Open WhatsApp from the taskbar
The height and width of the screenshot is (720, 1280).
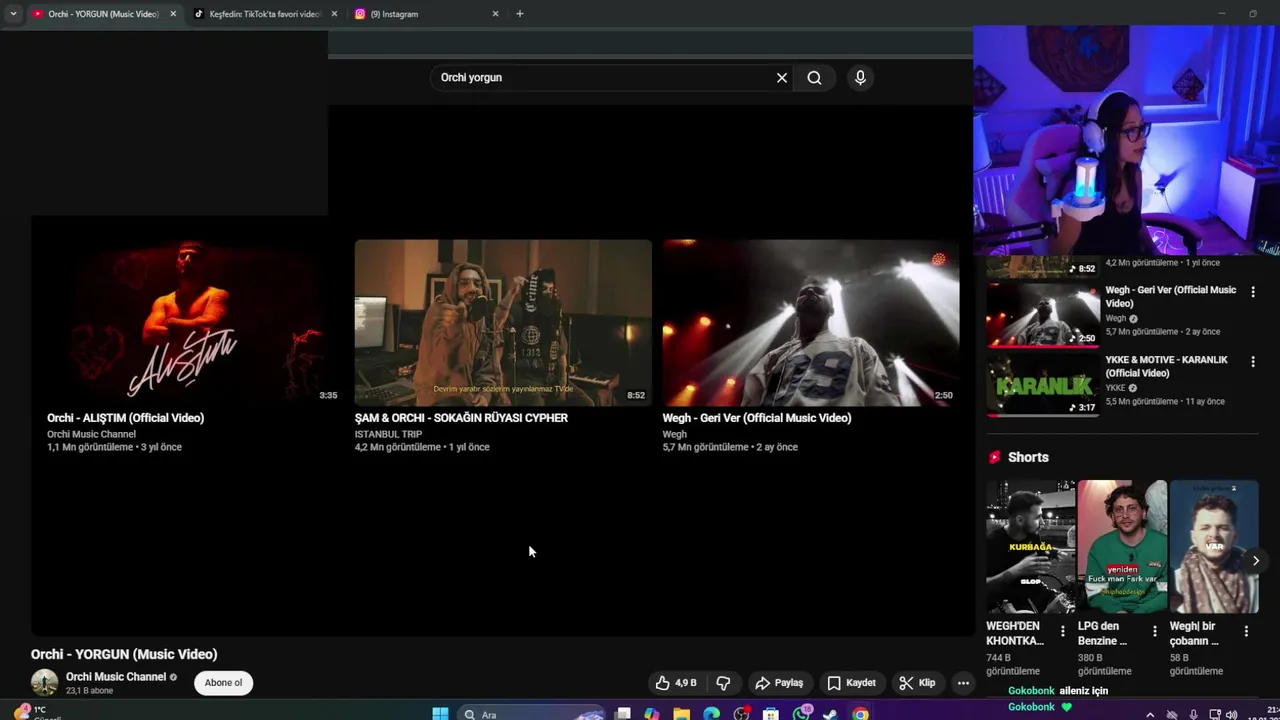802,714
